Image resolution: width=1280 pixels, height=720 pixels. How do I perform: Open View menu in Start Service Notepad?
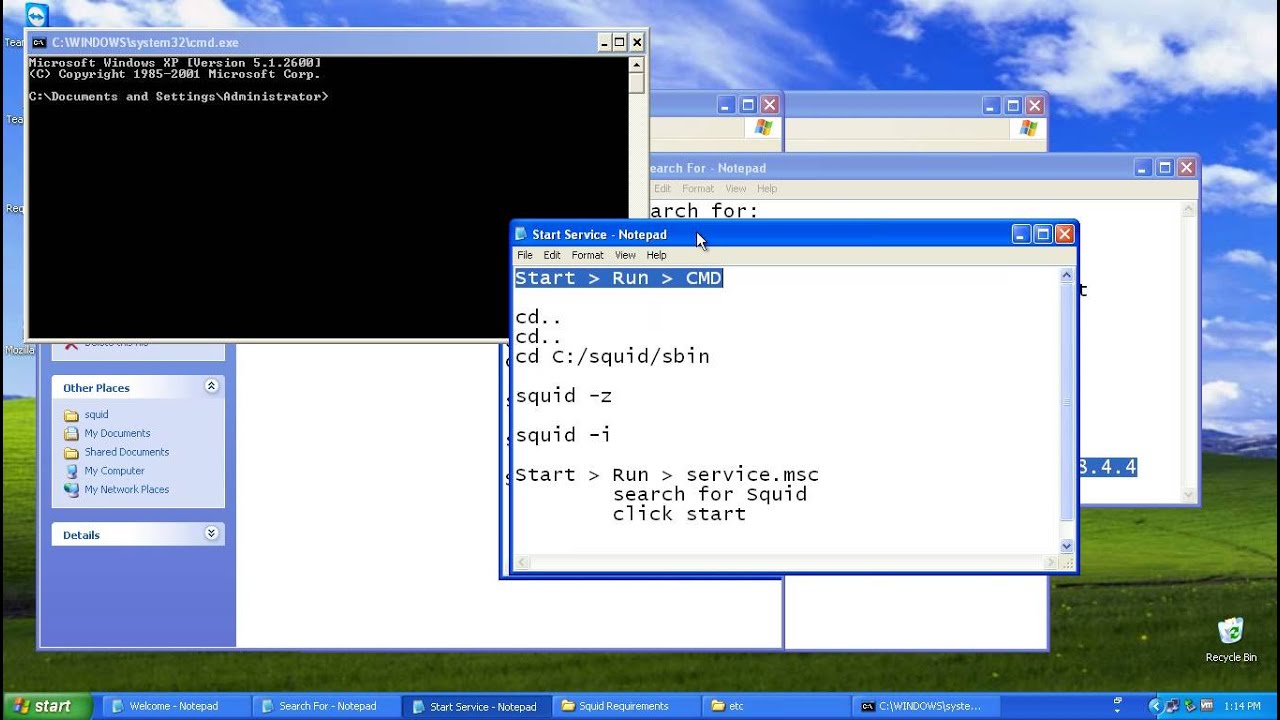pos(625,255)
